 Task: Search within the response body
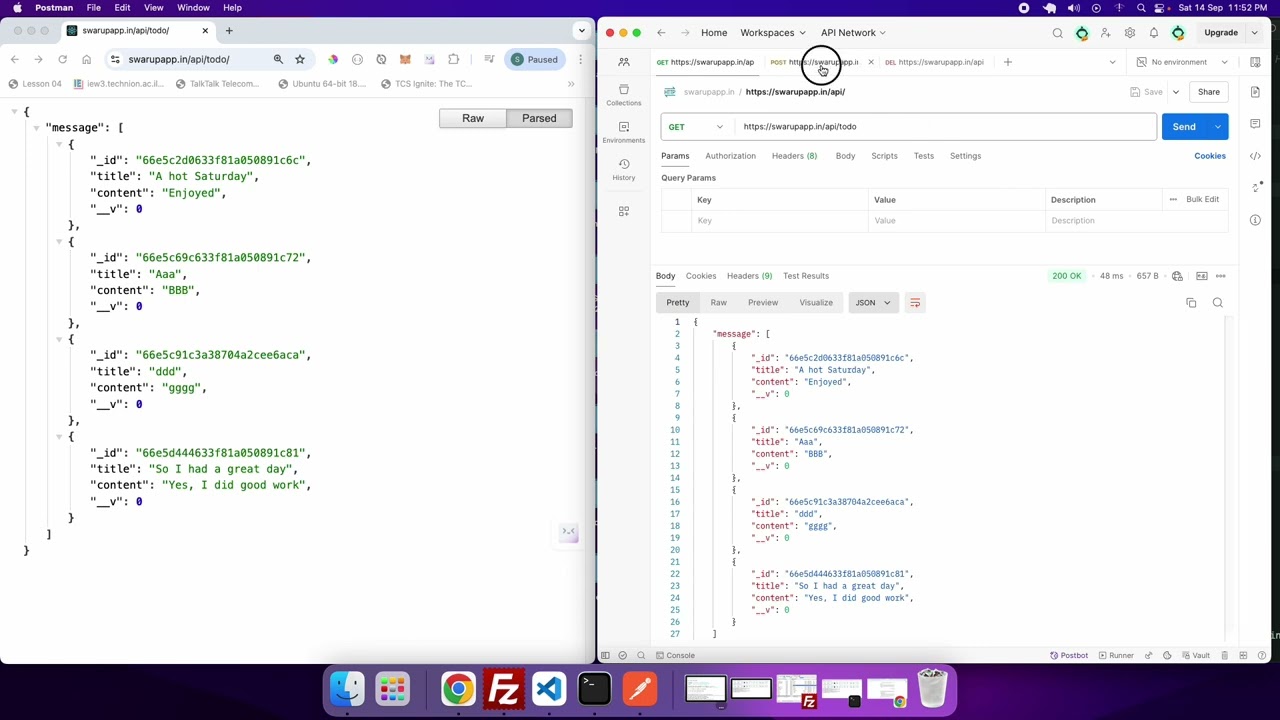pyautogui.click(x=1217, y=302)
